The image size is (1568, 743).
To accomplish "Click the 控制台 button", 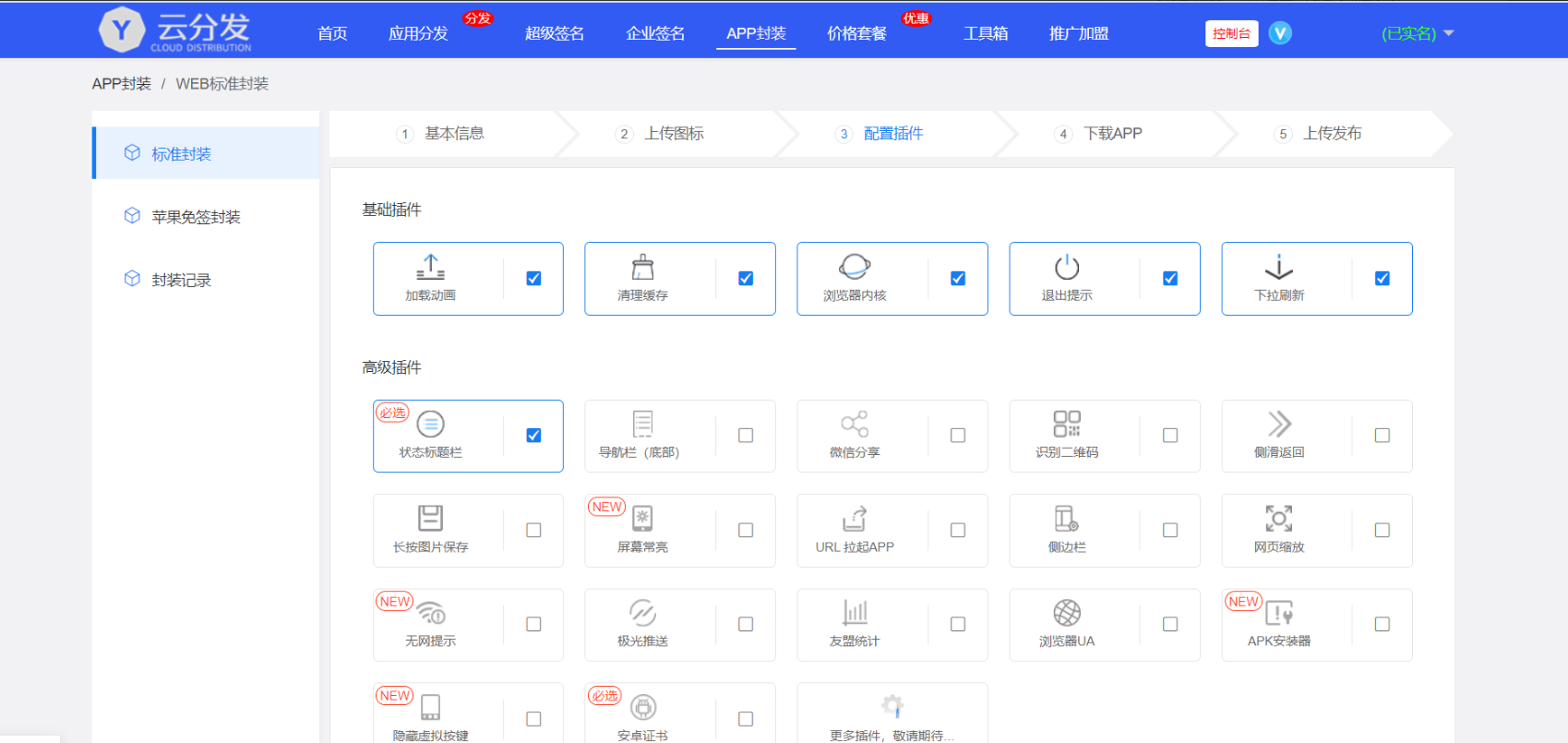I will point(1231,33).
